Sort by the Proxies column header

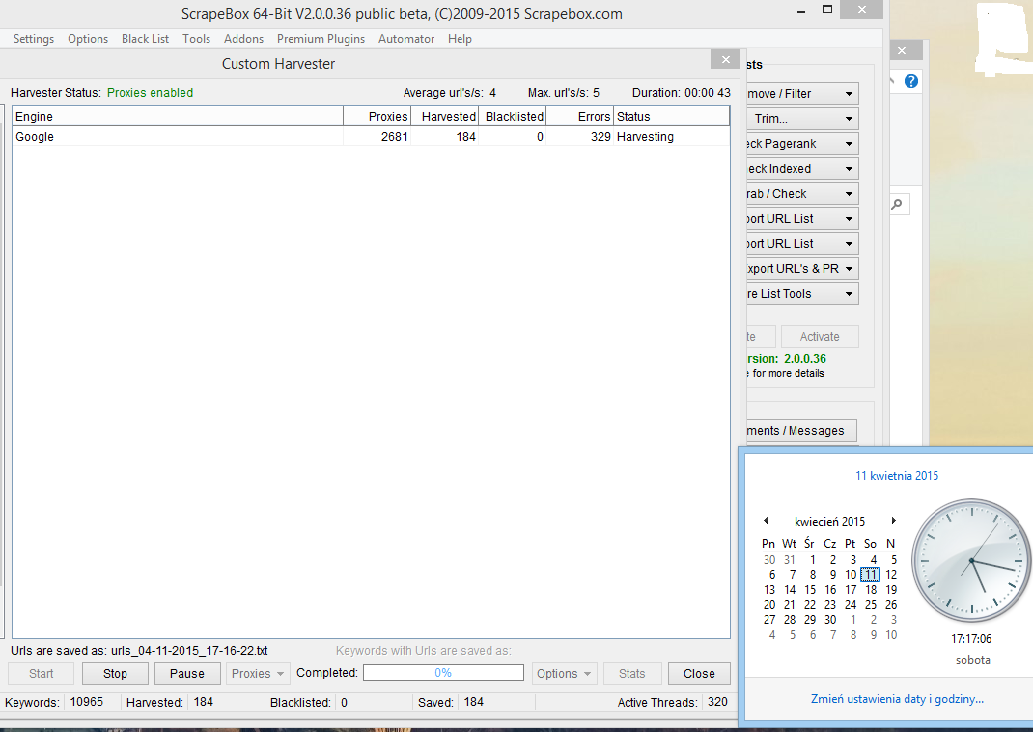pyautogui.click(x=377, y=117)
